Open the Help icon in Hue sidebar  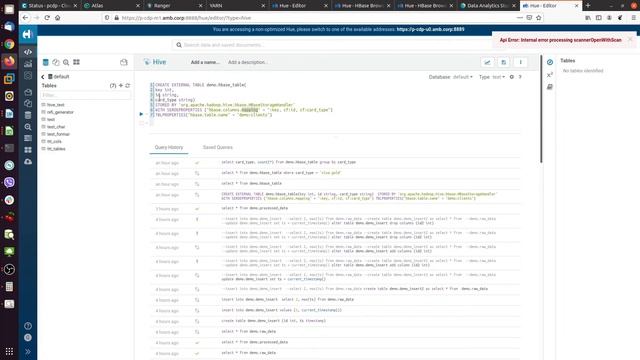point(28,326)
